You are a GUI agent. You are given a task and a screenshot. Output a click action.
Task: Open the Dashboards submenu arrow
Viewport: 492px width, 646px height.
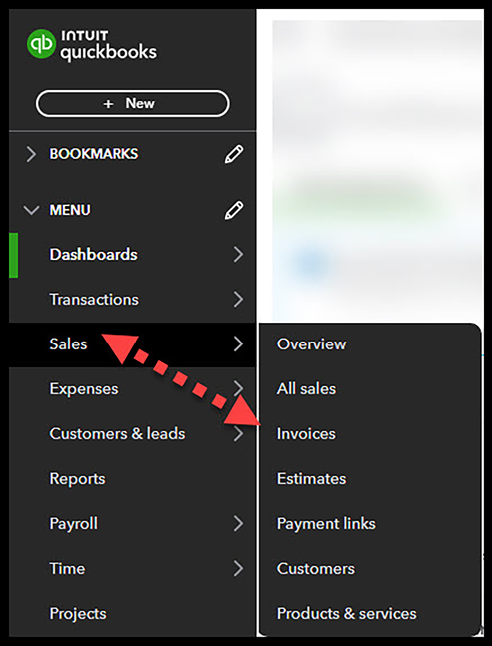pos(238,255)
